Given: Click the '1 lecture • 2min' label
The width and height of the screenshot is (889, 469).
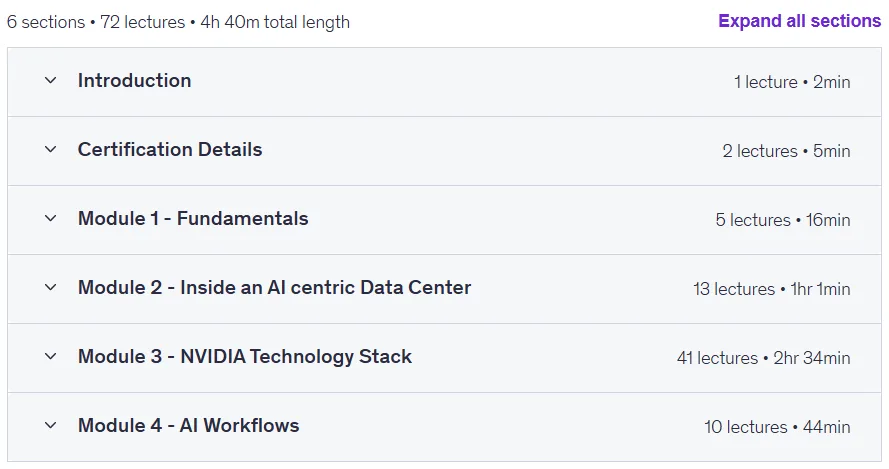Looking at the screenshot, I should [x=792, y=82].
